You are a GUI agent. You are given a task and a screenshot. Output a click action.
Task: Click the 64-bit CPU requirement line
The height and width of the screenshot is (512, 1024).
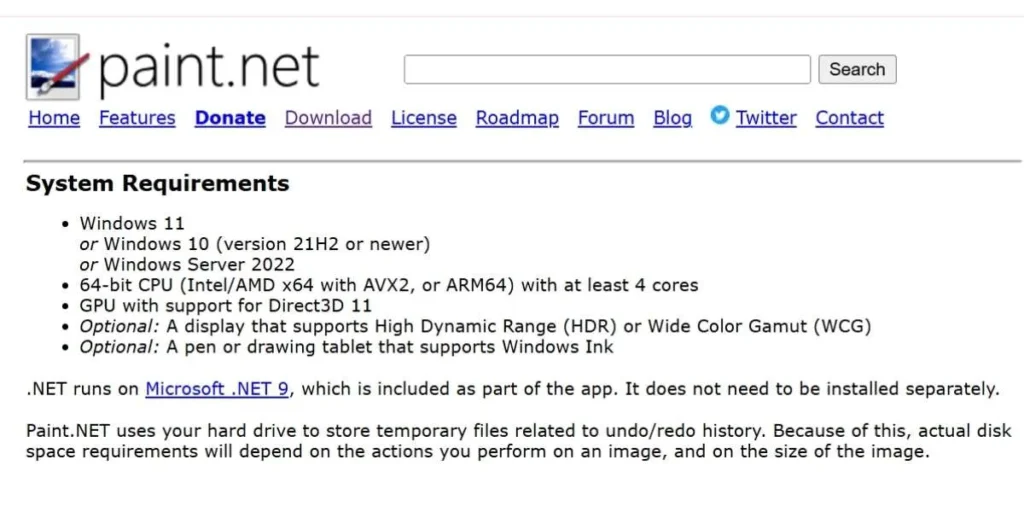[389, 285]
